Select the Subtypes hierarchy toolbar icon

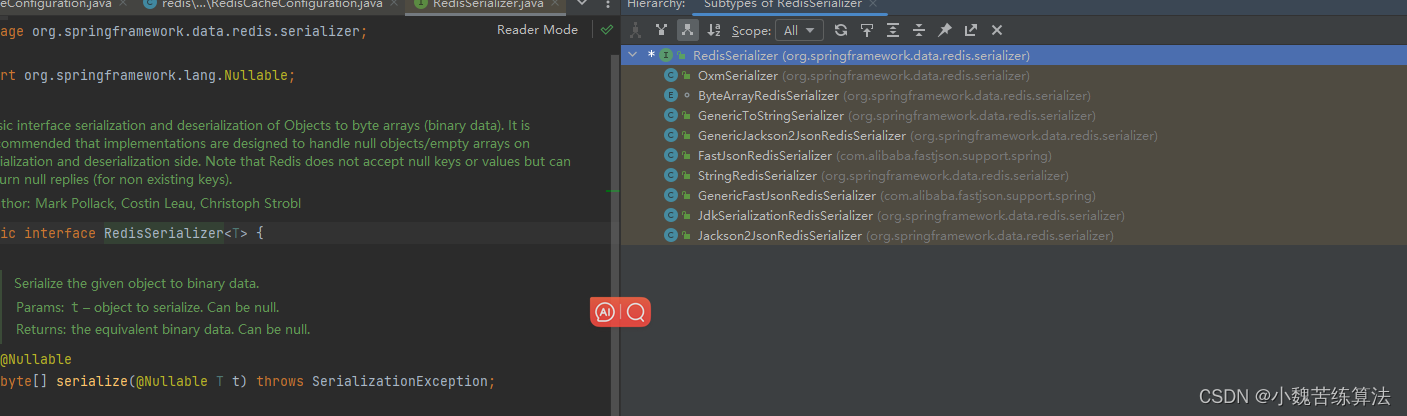tap(687, 30)
